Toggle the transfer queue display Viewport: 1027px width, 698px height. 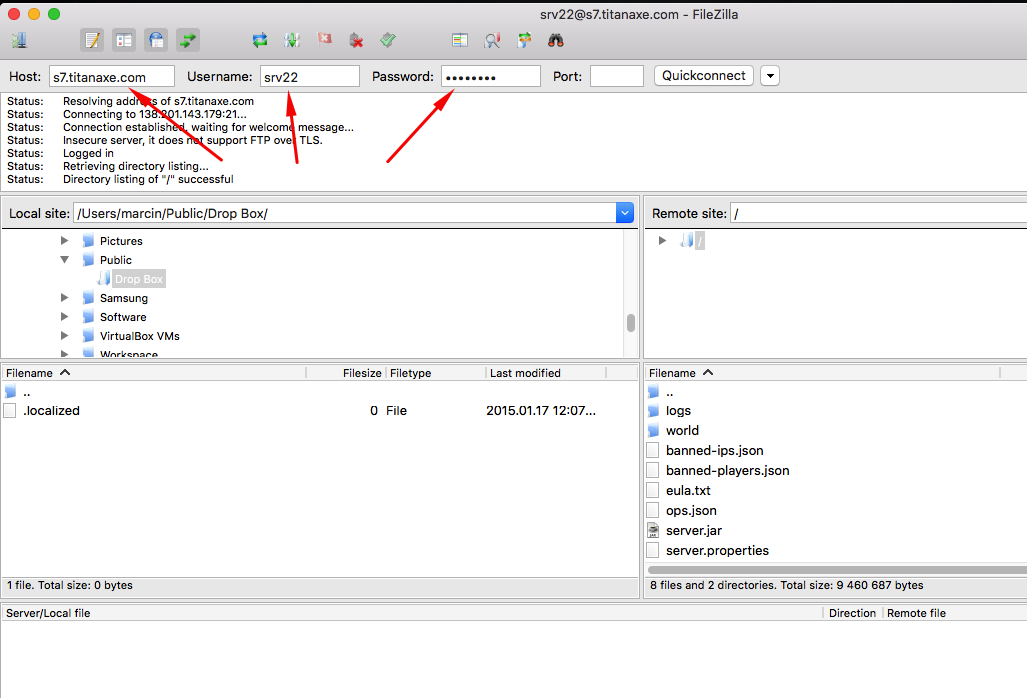pos(188,41)
